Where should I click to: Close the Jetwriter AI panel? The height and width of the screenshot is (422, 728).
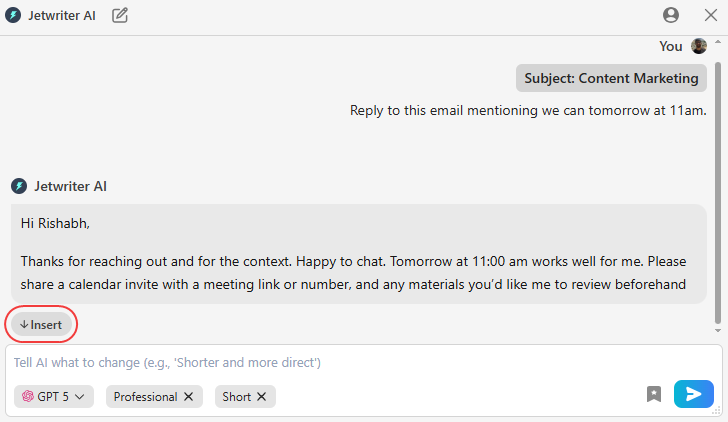pyautogui.click(x=711, y=15)
